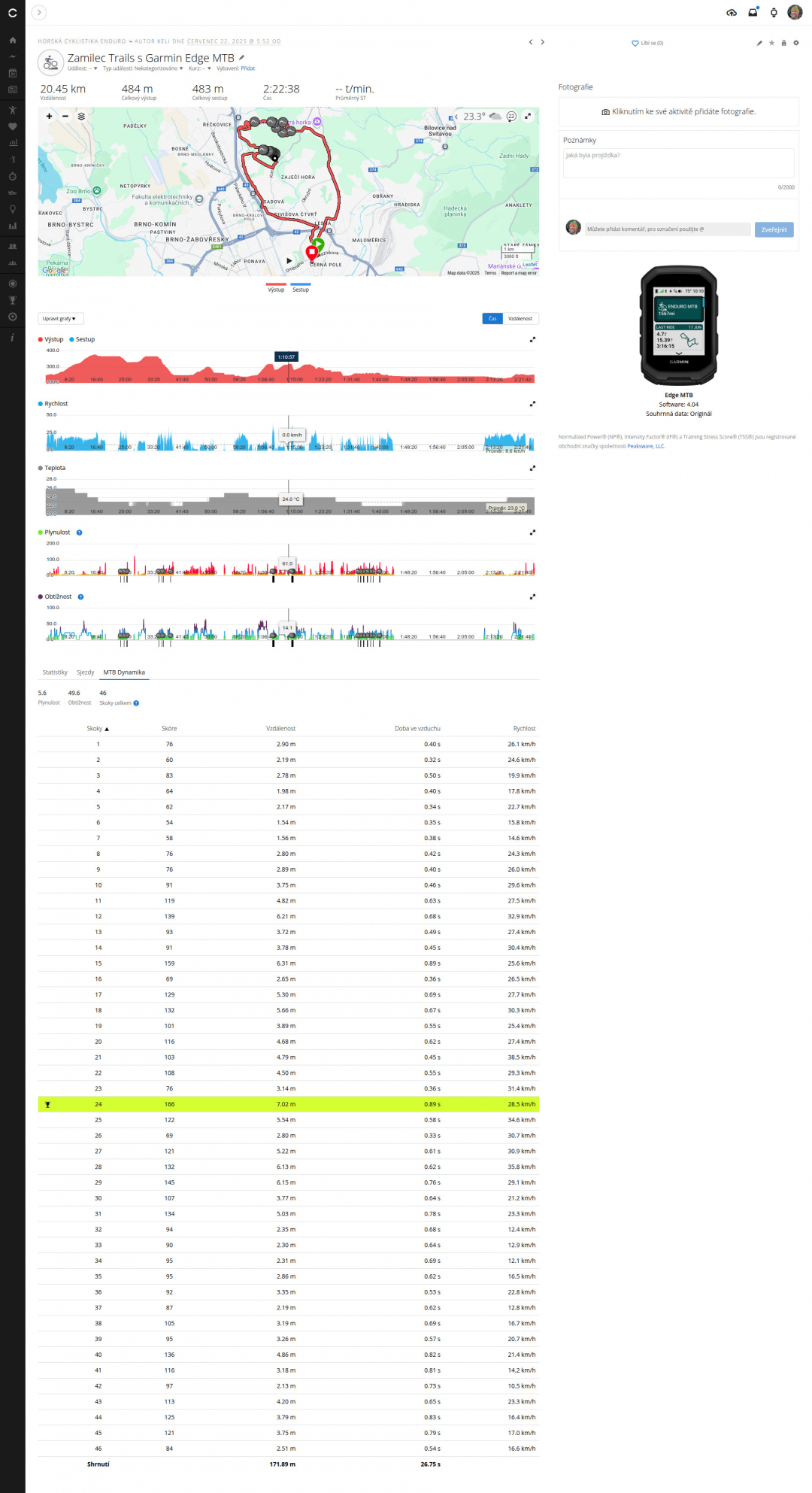Click the Zveřejnit button
Viewport: 812px width, 1493px height.
(774, 229)
